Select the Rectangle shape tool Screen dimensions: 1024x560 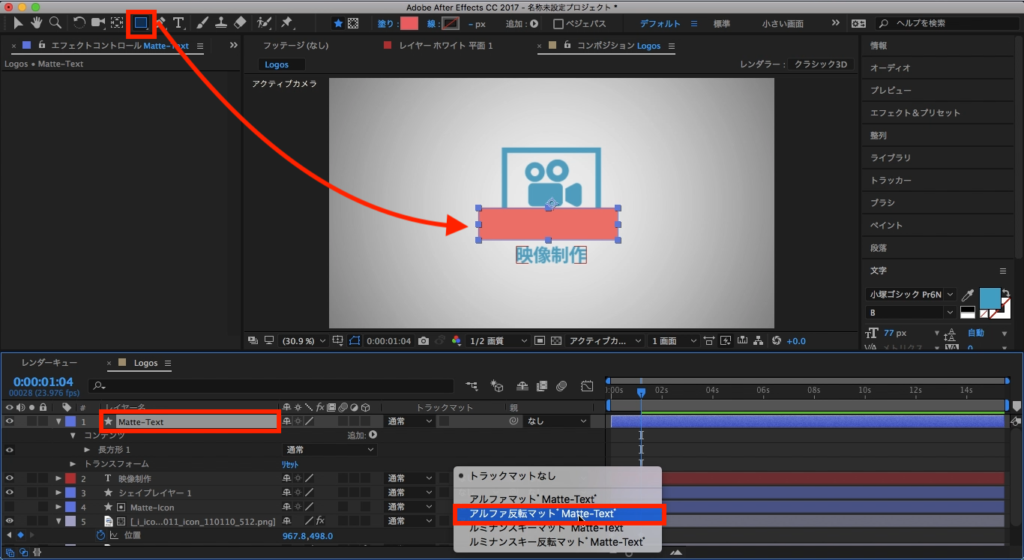point(141,22)
